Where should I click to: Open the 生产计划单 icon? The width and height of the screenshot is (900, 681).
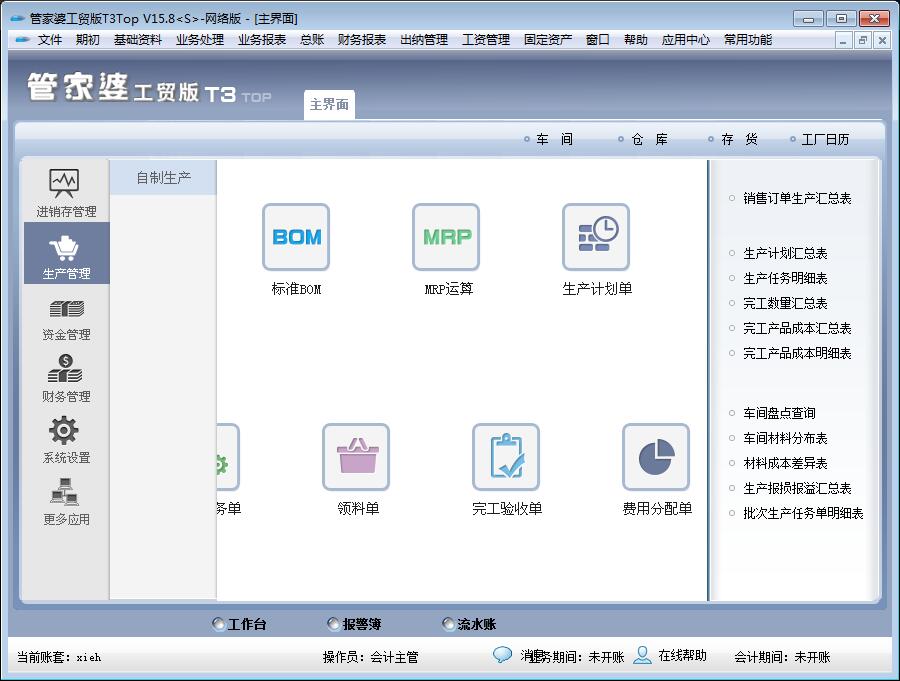coord(596,238)
